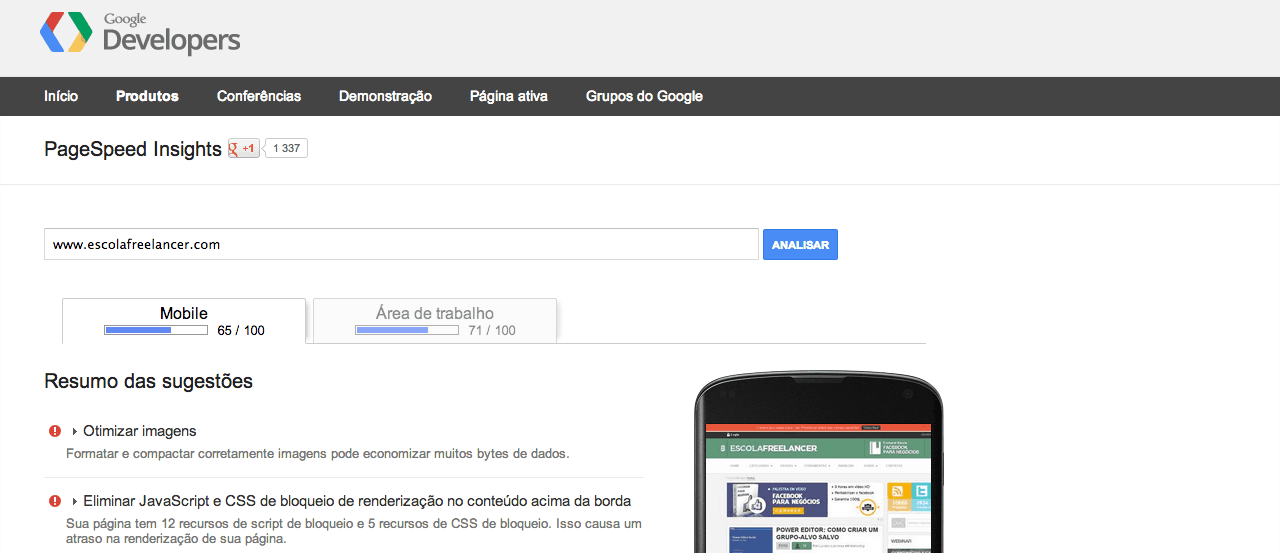Focus the URL field with www.escolafreelancer.com
Viewport: 1280px width, 553px height.
pos(401,244)
